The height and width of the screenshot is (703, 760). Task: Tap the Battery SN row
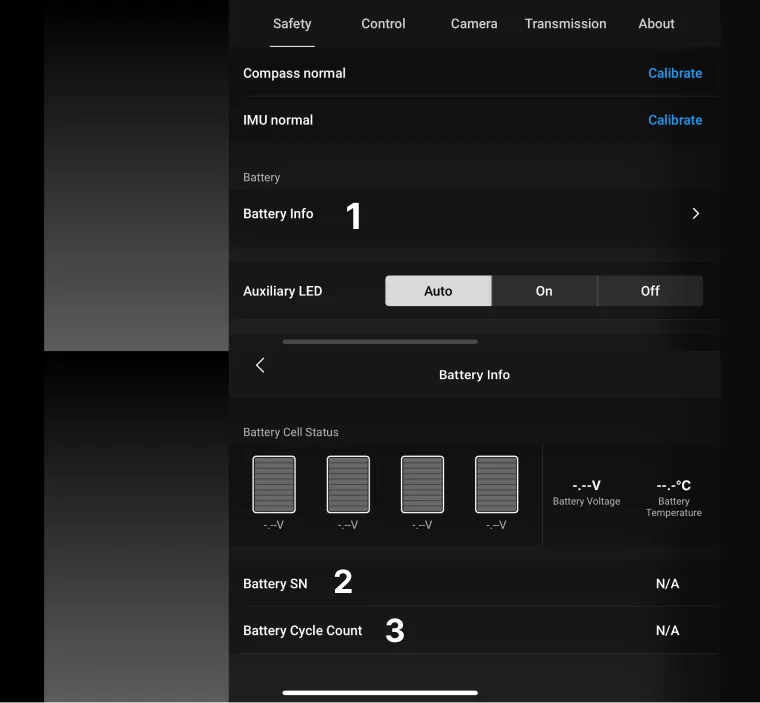tap(474, 583)
